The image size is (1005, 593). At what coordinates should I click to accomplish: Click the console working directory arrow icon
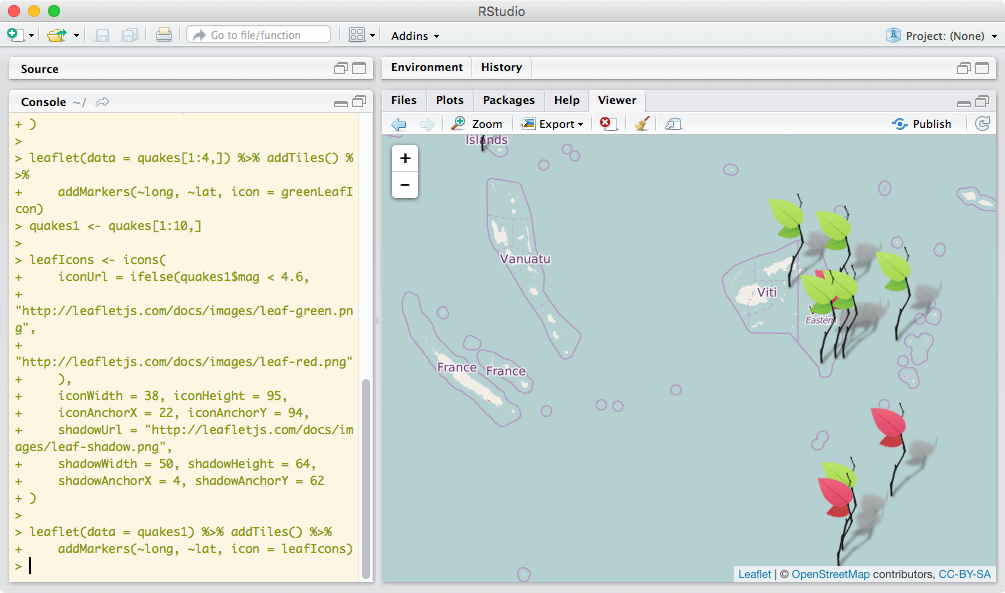click(102, 102)
